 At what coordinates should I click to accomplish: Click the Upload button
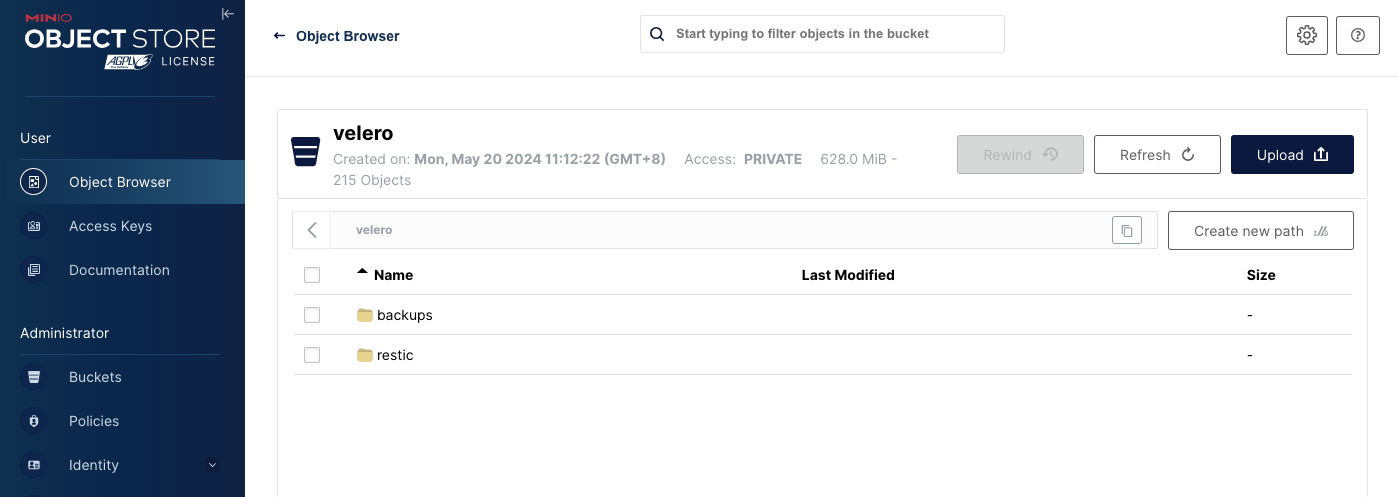[x=1292, y=155]
